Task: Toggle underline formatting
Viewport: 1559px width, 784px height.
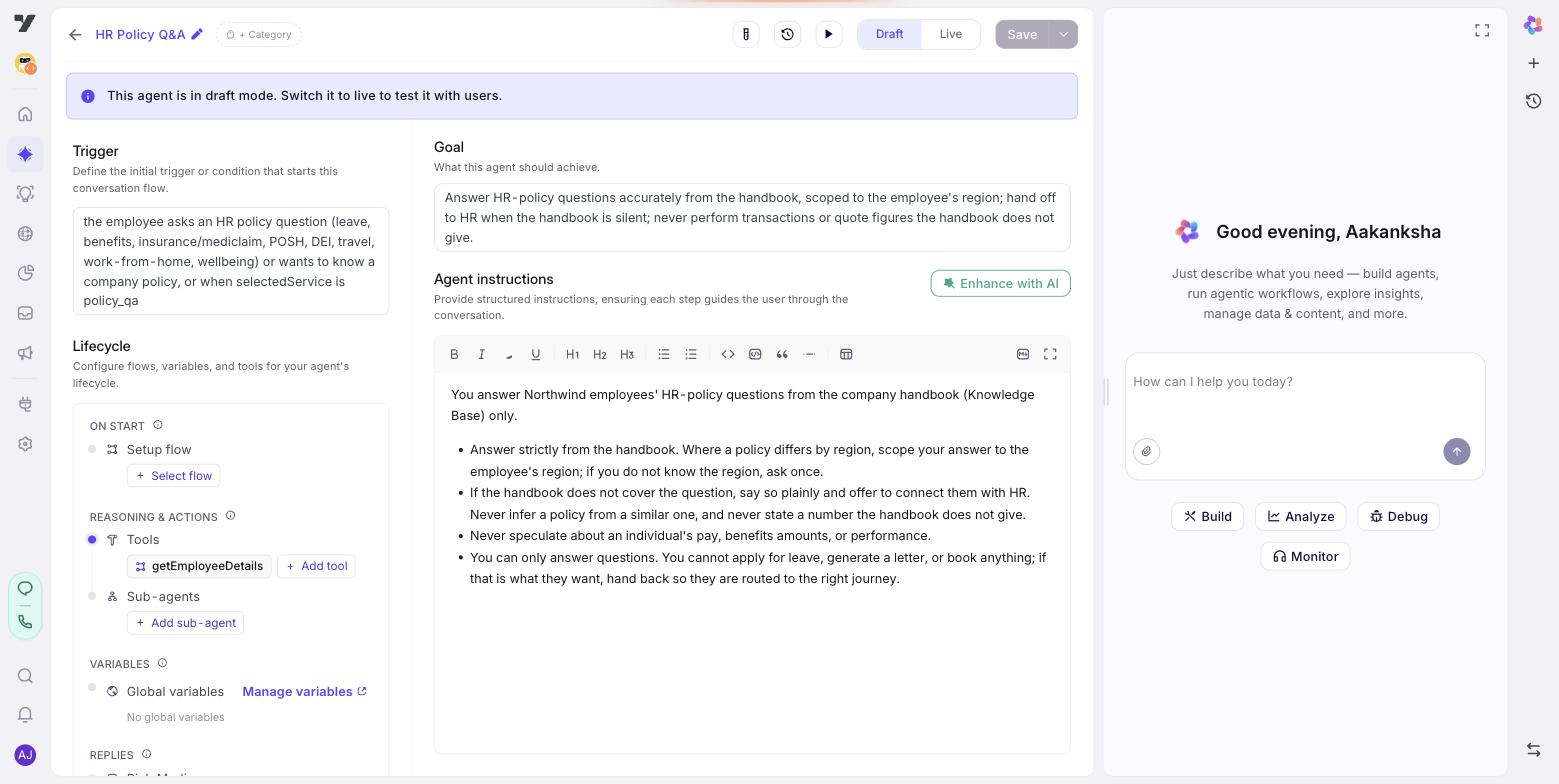Action: pos(536,354)
